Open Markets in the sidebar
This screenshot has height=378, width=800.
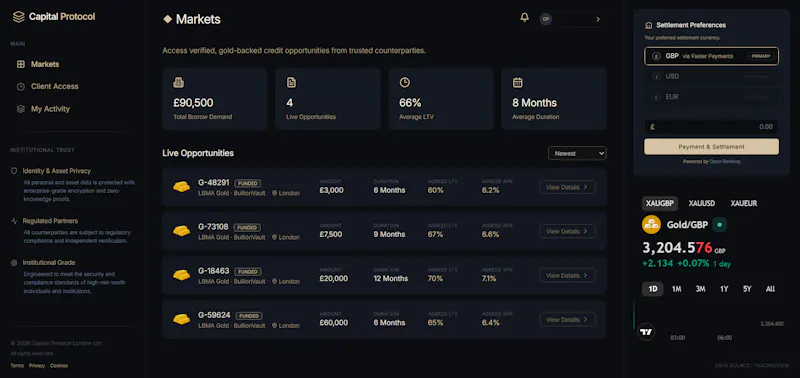click(x=45, y=64)
